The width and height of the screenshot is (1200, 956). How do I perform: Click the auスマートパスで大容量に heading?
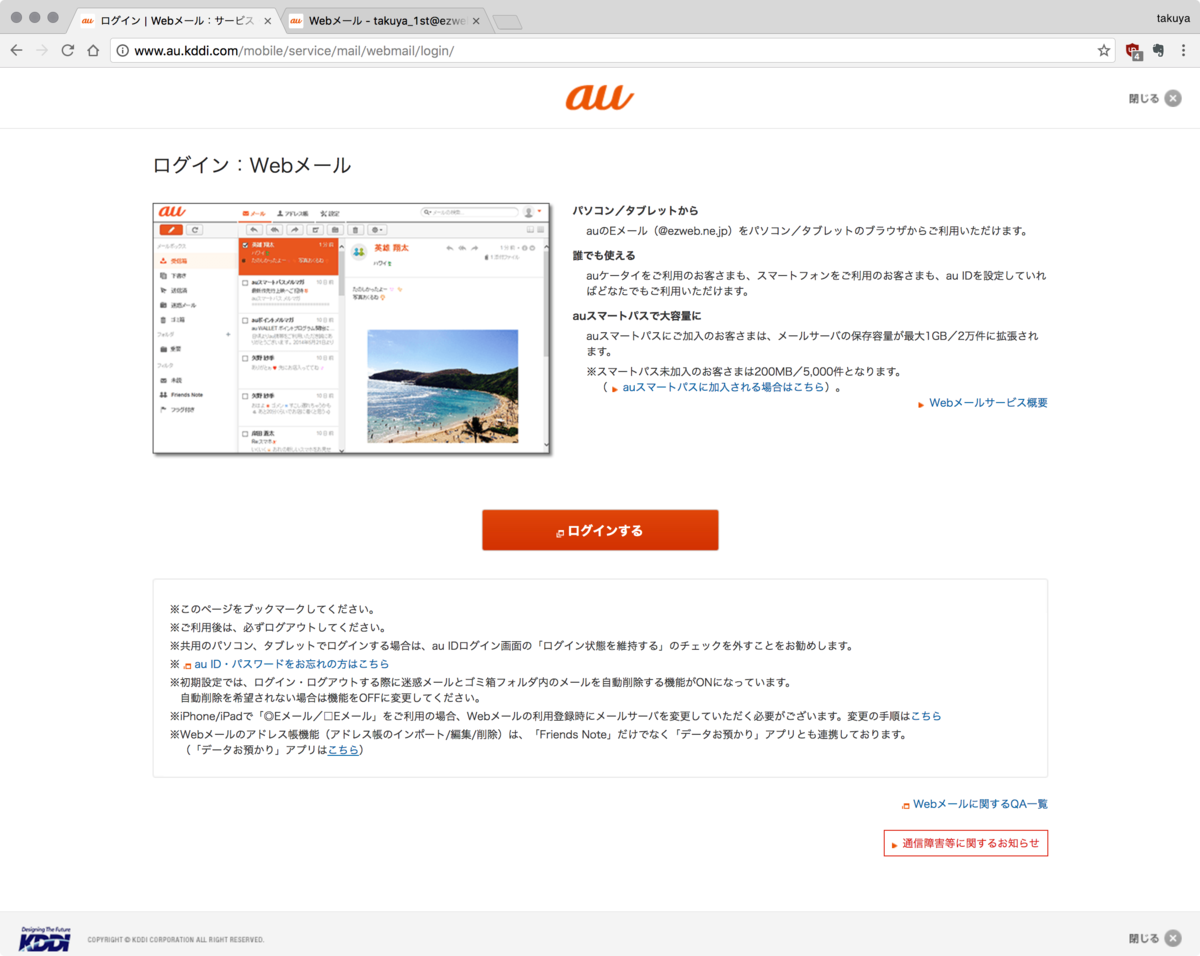(636, 316)
